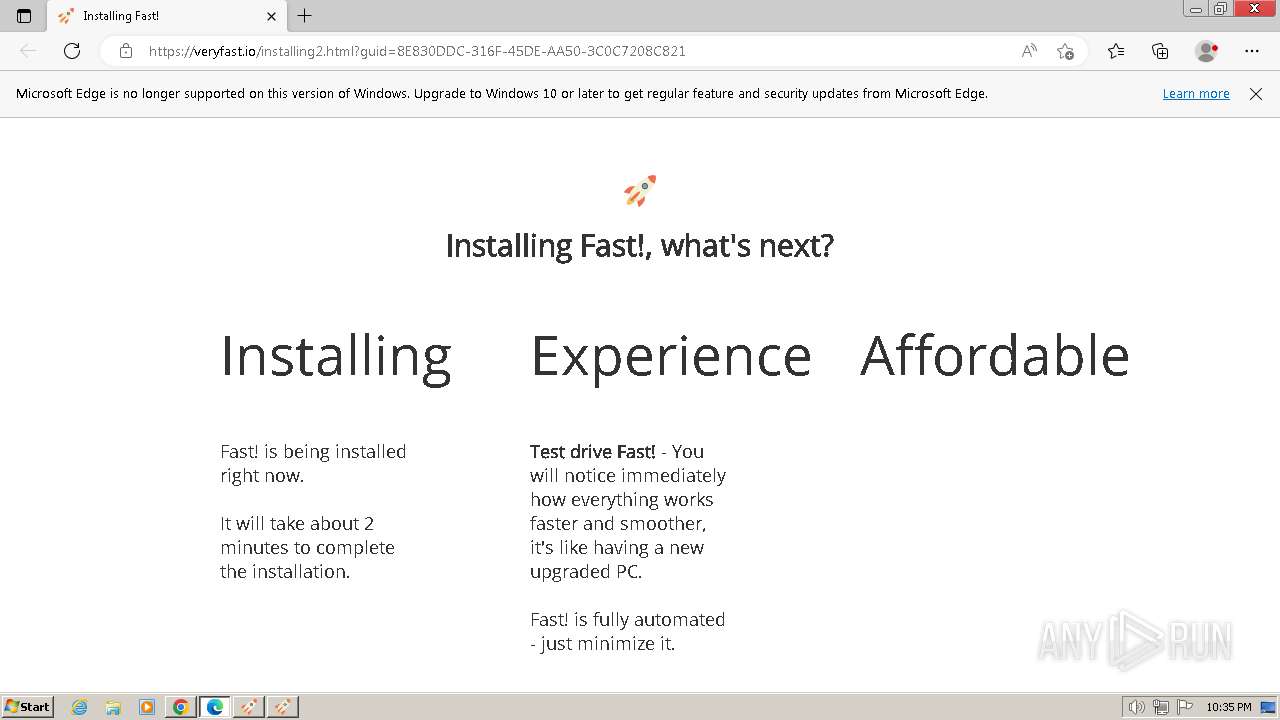The image size is (1280, 720).
Task: Select the Installing Fast! browser tab
Action: tap(166, 16)
